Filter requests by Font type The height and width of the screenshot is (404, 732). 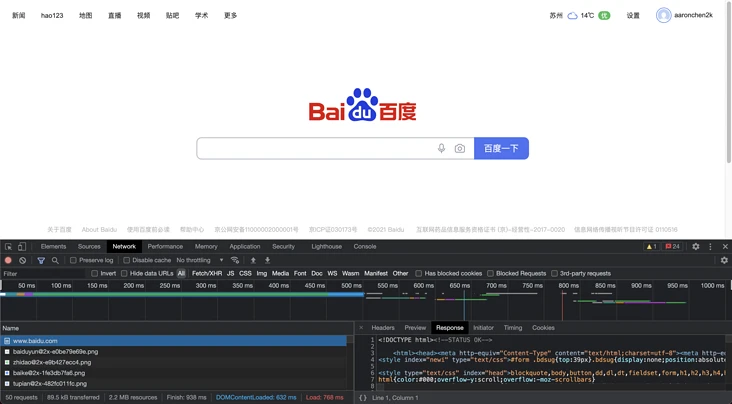(x=300, y=274)
